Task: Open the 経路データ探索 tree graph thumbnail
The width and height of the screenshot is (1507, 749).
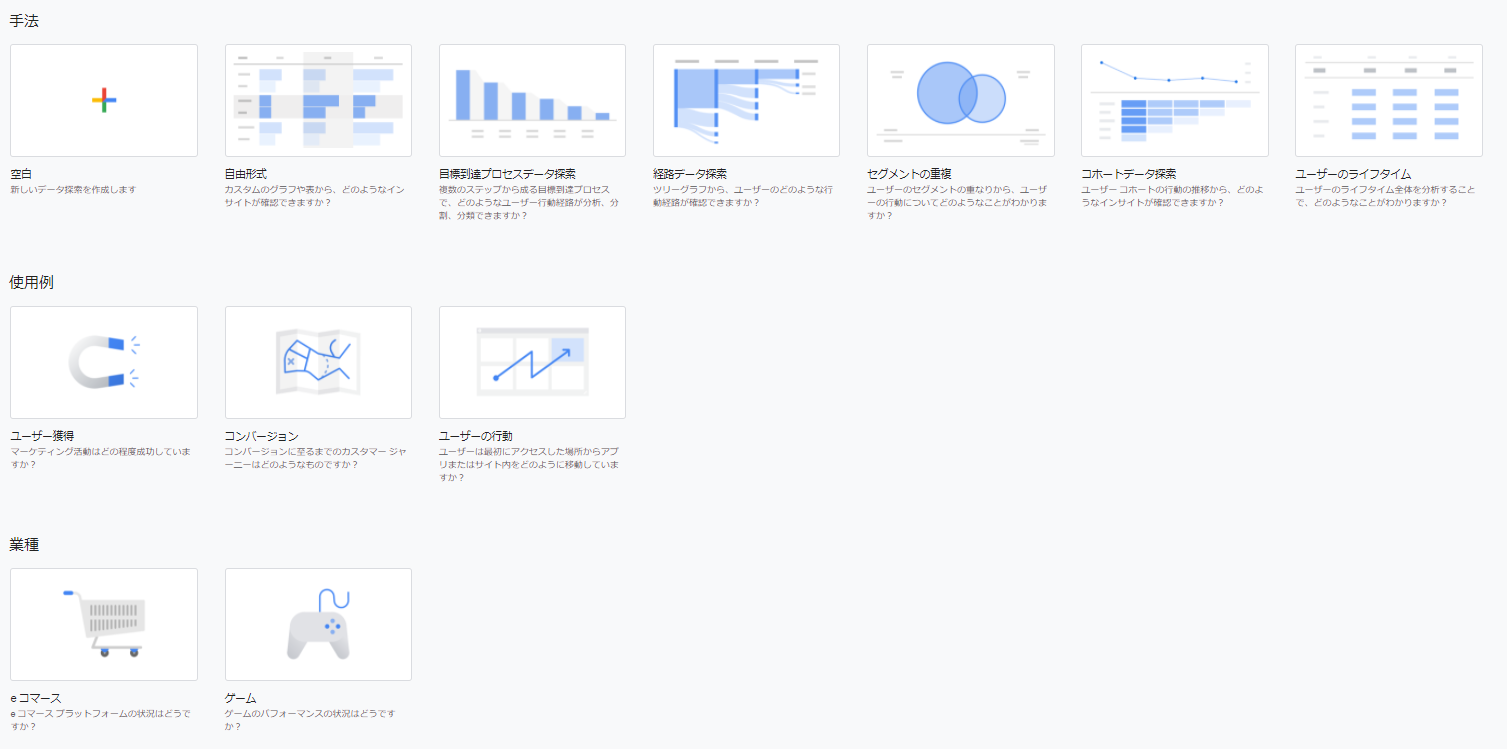Action: (x=746, y=100)
